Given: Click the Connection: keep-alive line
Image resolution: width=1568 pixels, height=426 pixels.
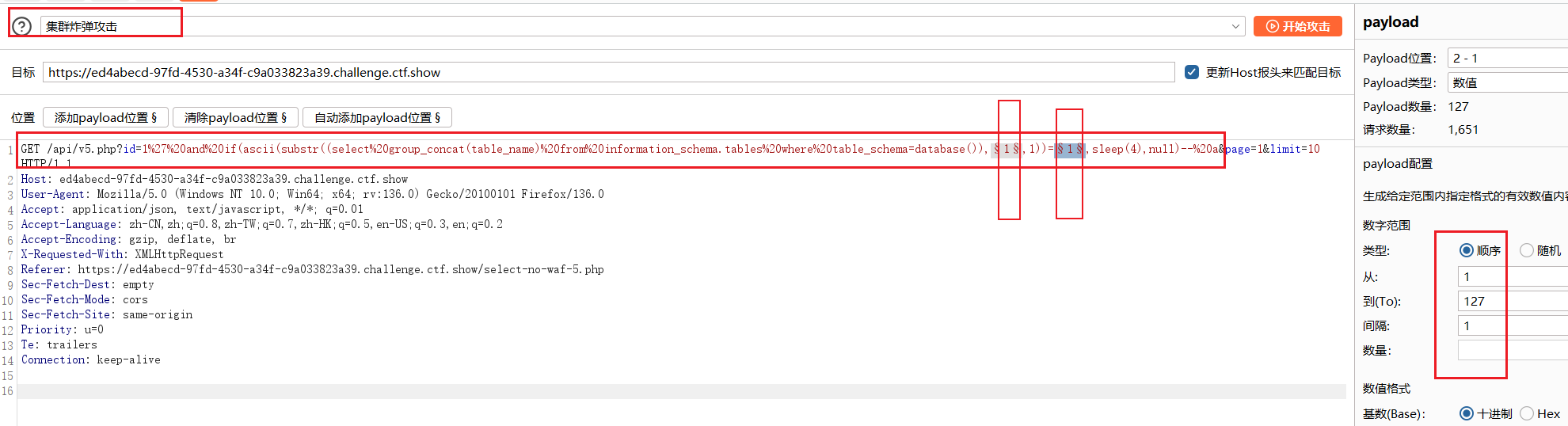Looking at the screenshot, I should coord(91,359).
